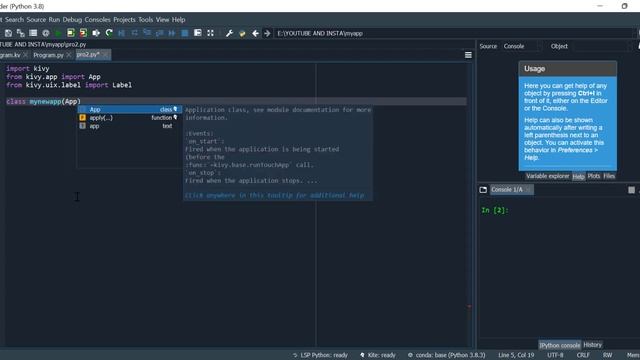Close the Program.py tab
The width and height of the screenshot is (640, 360).
coord(69,55)
